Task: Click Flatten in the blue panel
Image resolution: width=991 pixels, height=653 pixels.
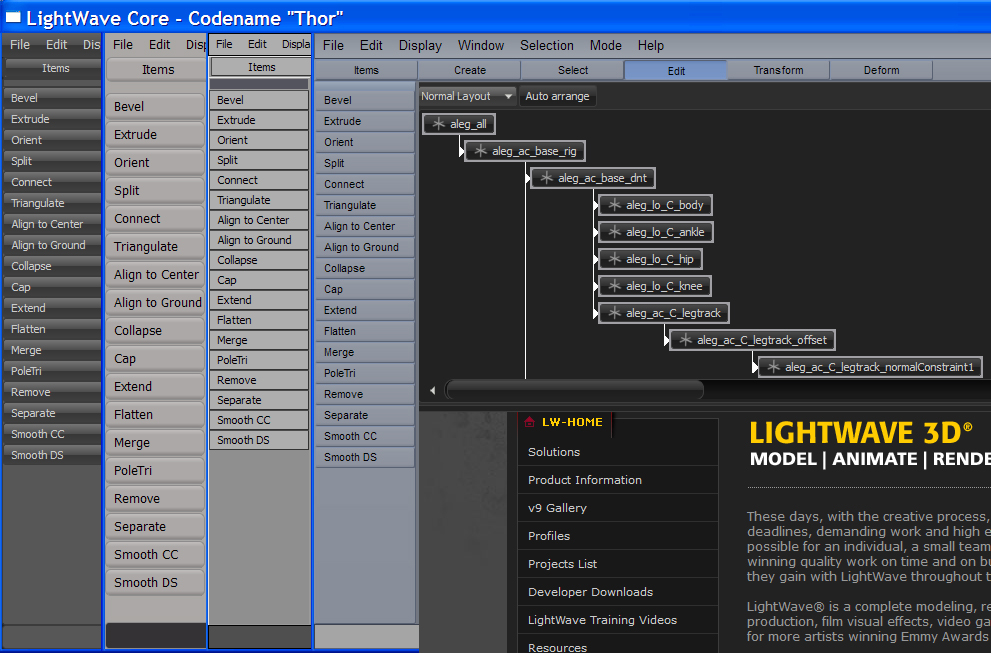Action: pos(365,331)
